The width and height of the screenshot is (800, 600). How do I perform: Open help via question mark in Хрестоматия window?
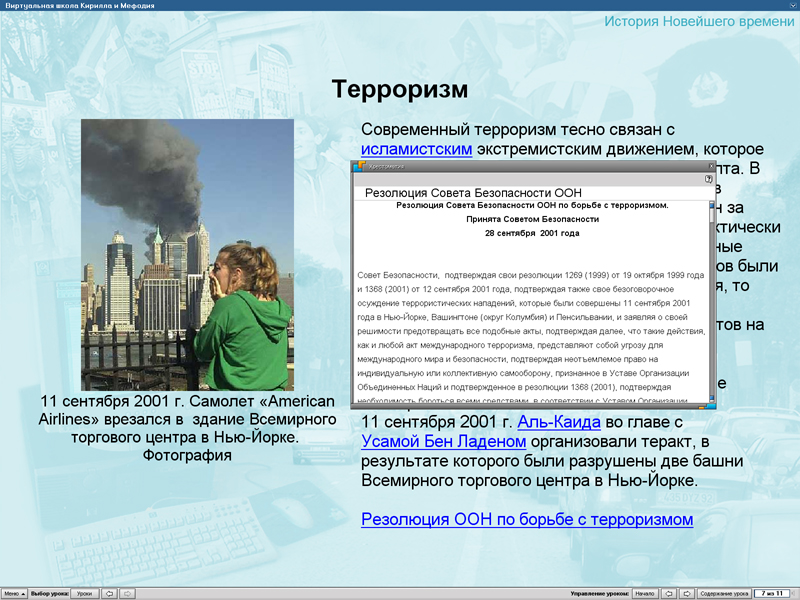click(708, 176)
